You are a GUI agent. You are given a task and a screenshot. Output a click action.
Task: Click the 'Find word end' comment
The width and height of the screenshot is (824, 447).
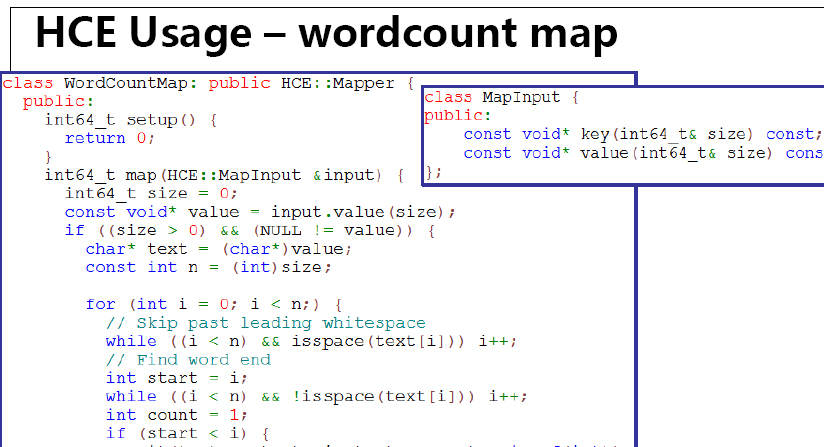188,360
